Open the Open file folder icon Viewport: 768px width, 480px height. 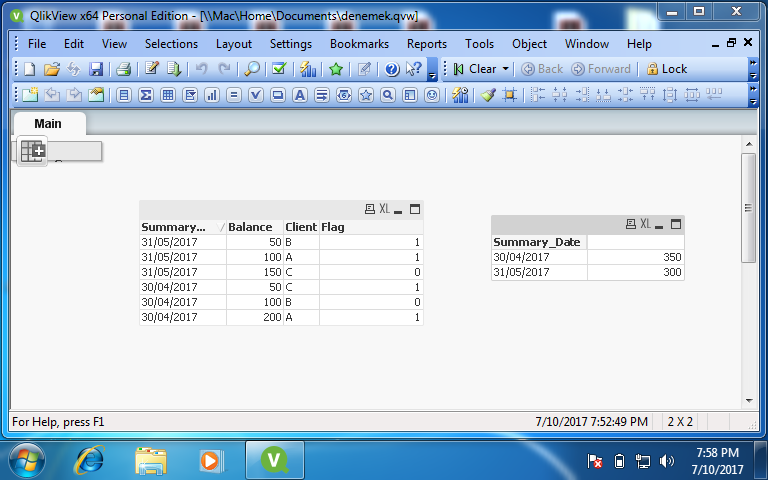pyautogui.click(x=52, y=69)
